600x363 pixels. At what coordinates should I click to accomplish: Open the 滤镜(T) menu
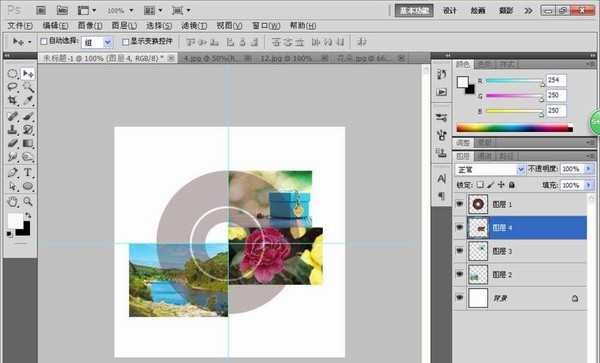click(194, 26)
